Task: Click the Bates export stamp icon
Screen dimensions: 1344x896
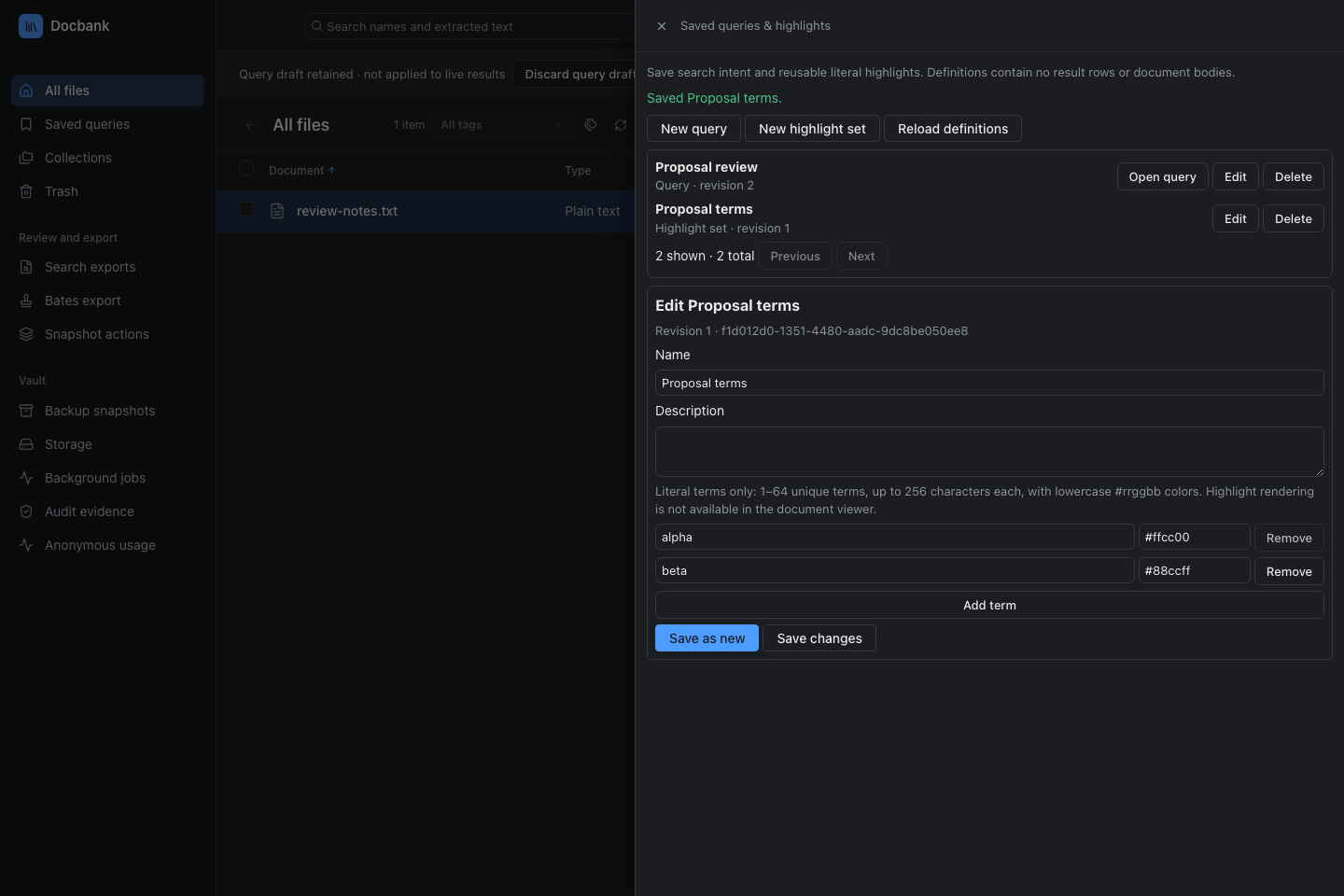Action: coord(26,301)
